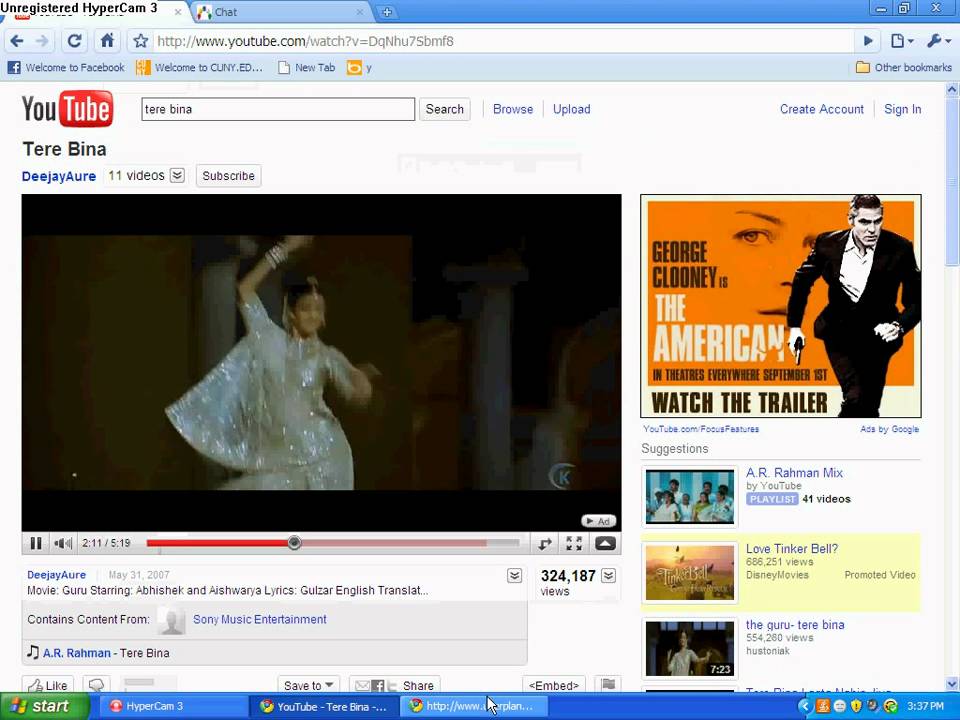Open the A.R. Rahman artist link

77,653
